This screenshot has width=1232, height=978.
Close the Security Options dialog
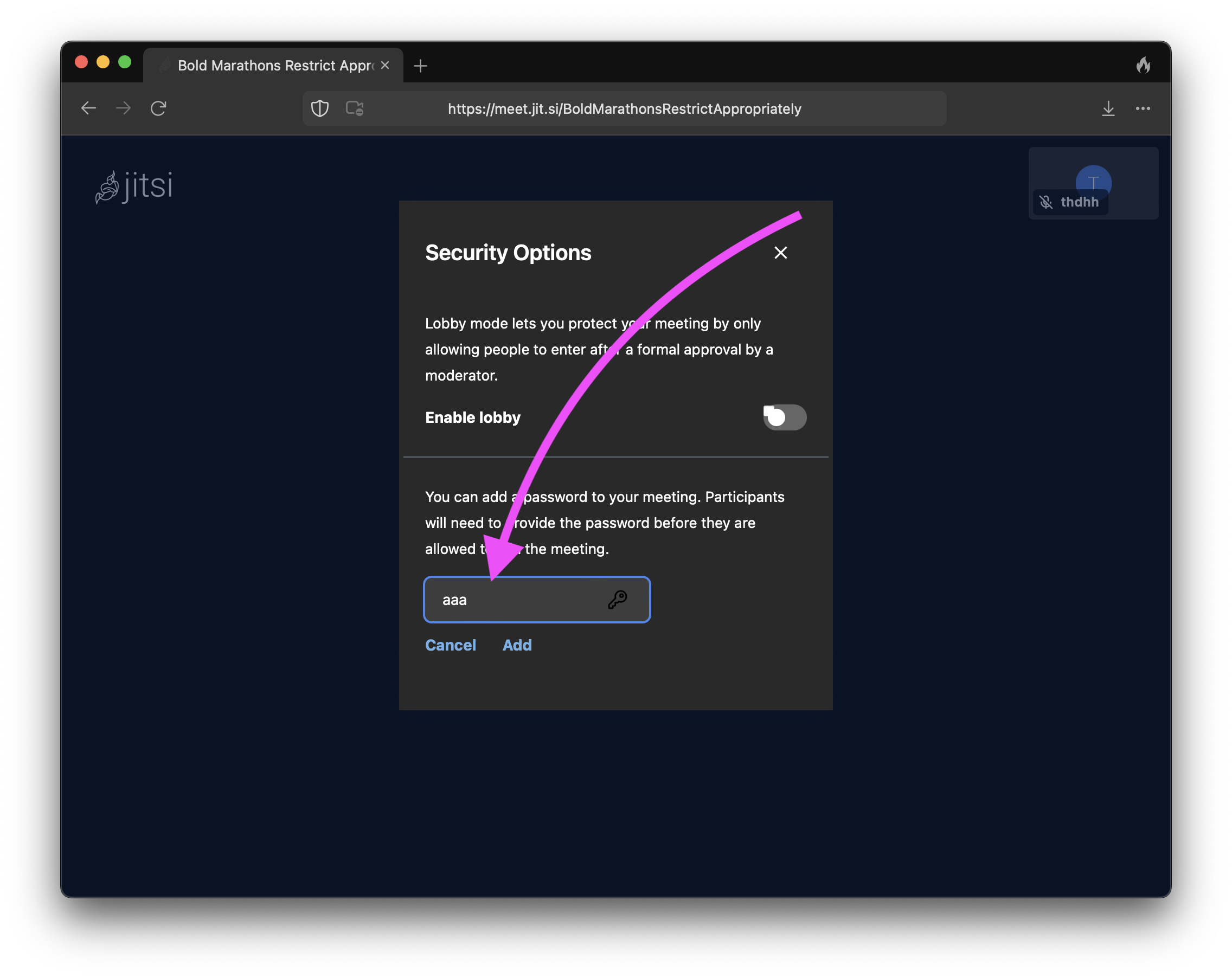tap(780, 252)
